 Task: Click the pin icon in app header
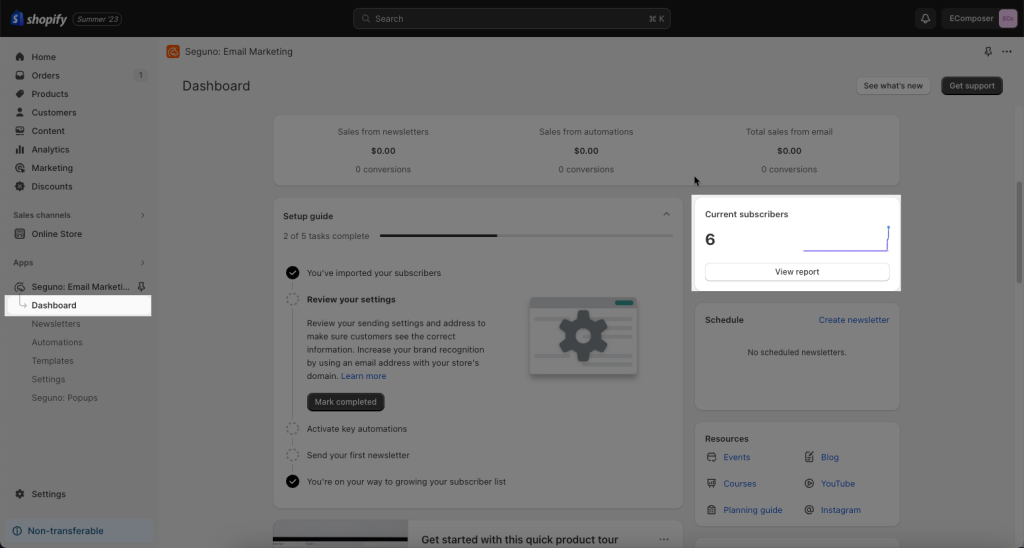pos(988,52)
